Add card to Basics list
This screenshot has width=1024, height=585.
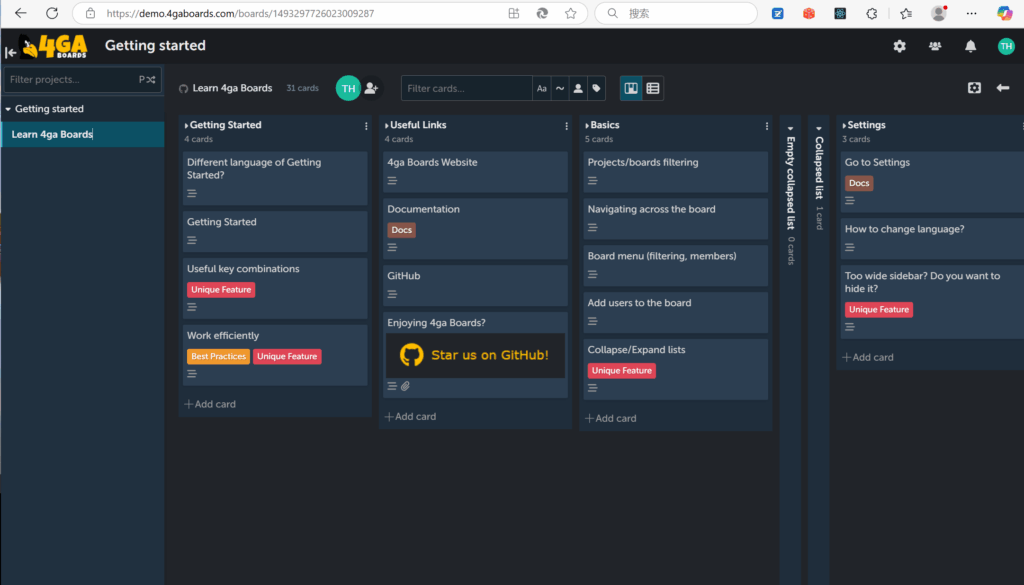click(611, 419)
